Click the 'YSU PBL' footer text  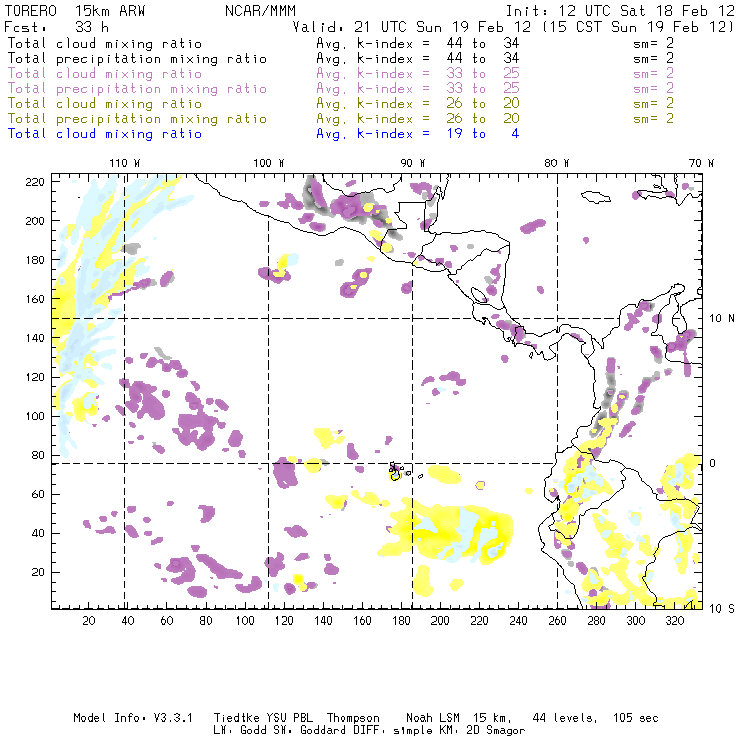coord(289,718)
